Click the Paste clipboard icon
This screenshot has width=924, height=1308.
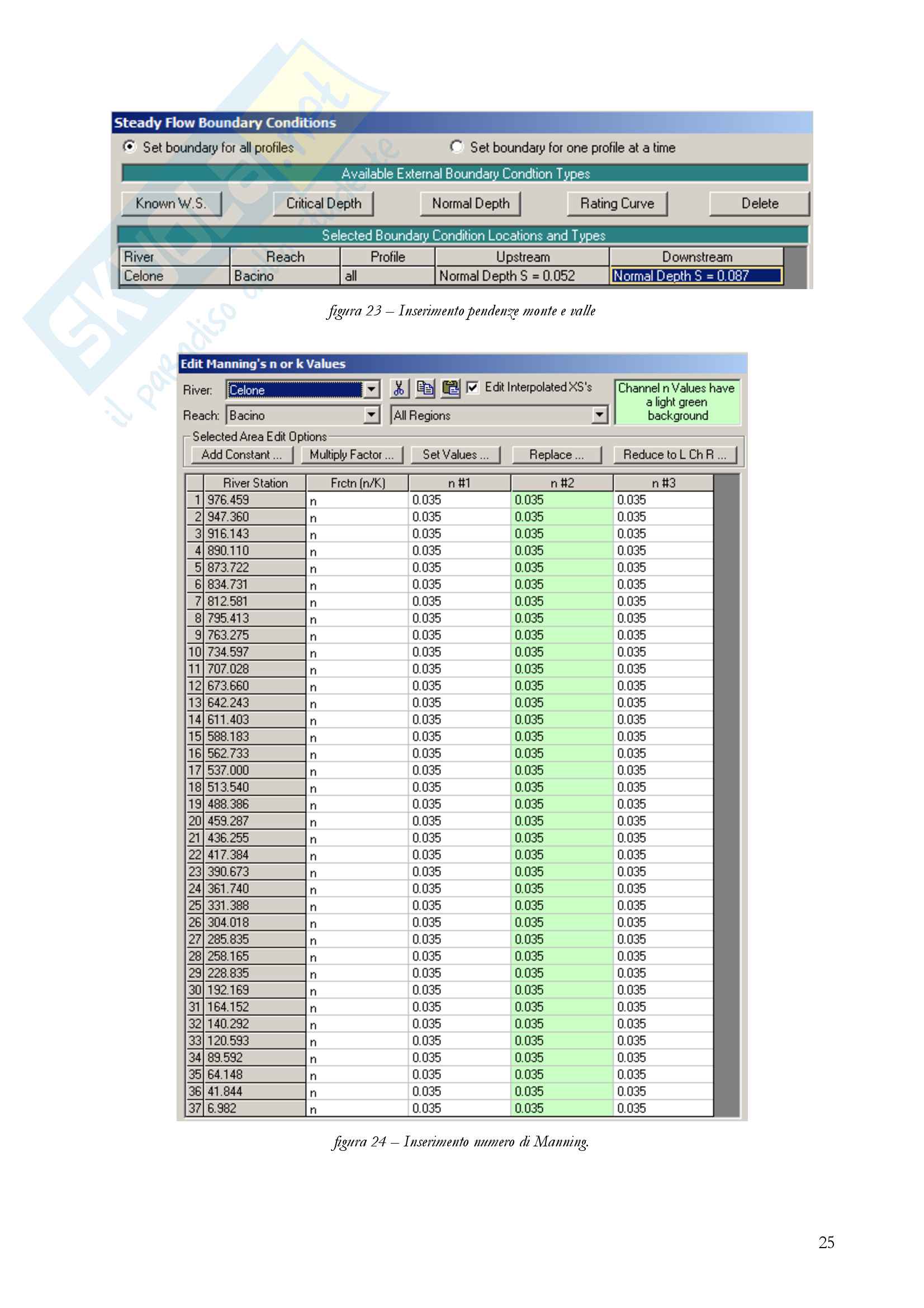click(x=451, y=389)
